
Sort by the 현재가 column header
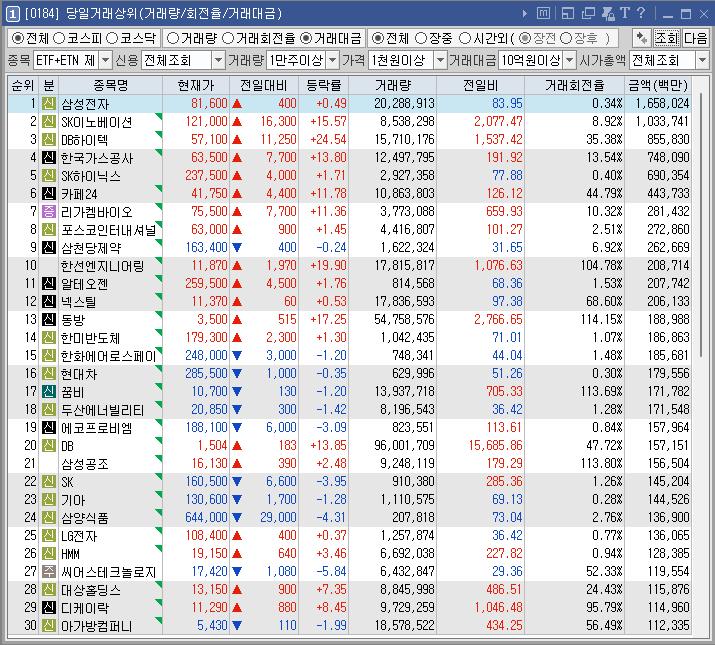point(196,85)
